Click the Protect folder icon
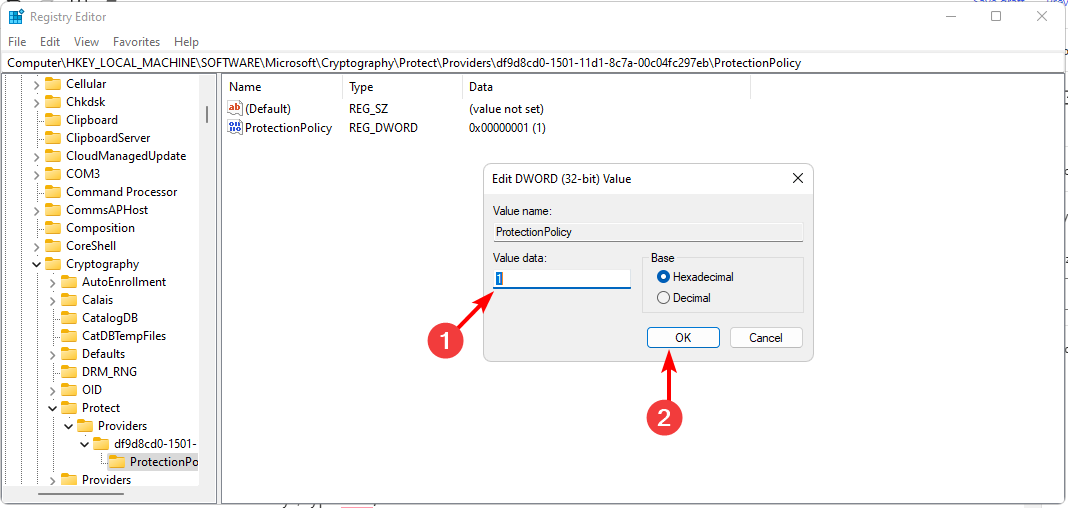 [69, 408]
